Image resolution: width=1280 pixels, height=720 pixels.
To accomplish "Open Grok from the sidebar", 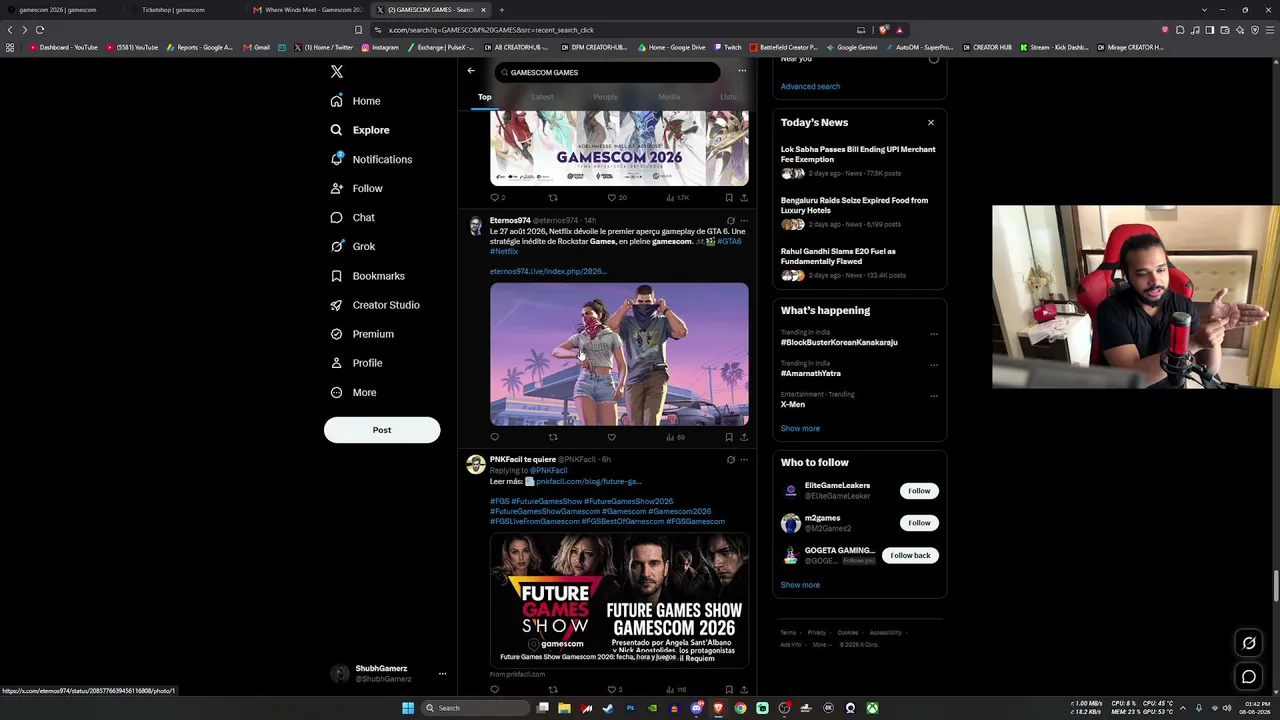I will pyautogui.click(x=352, y=246).
